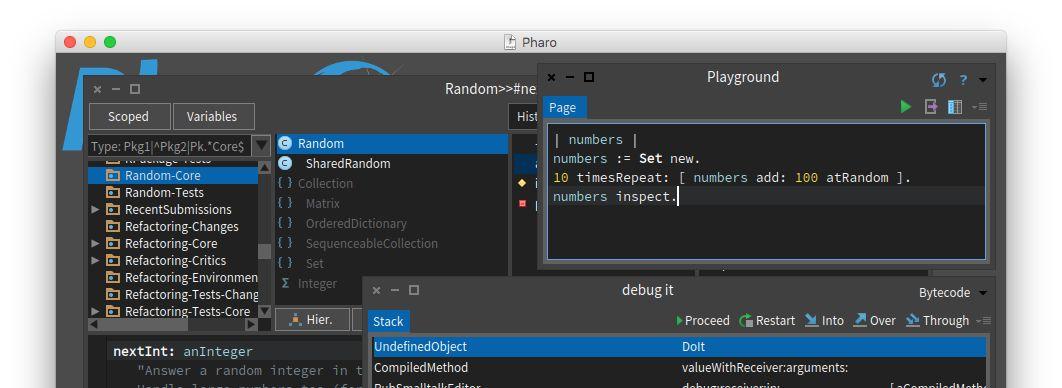
Task: Select the Random-Tests package
Action: pos(173,192)
